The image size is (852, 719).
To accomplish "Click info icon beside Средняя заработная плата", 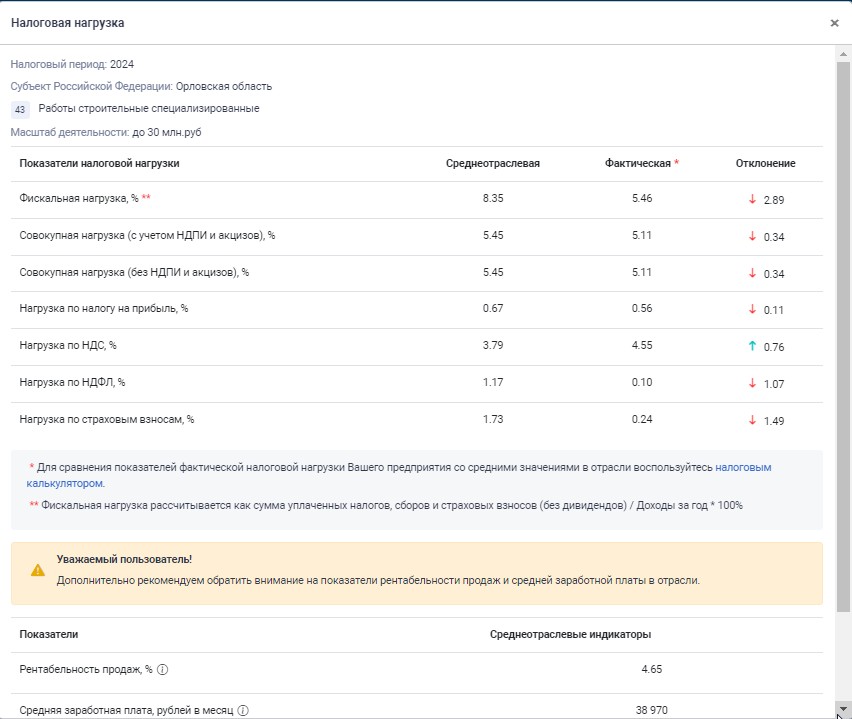I will pyautogui.click(x=243, y=711).
